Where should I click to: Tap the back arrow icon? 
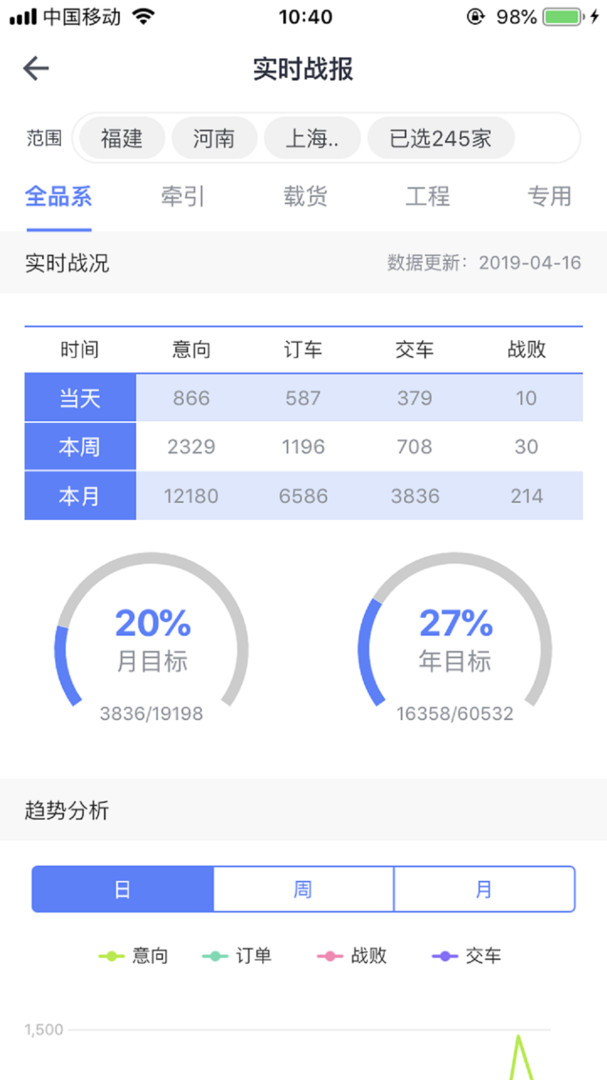[x=36, y=68]
